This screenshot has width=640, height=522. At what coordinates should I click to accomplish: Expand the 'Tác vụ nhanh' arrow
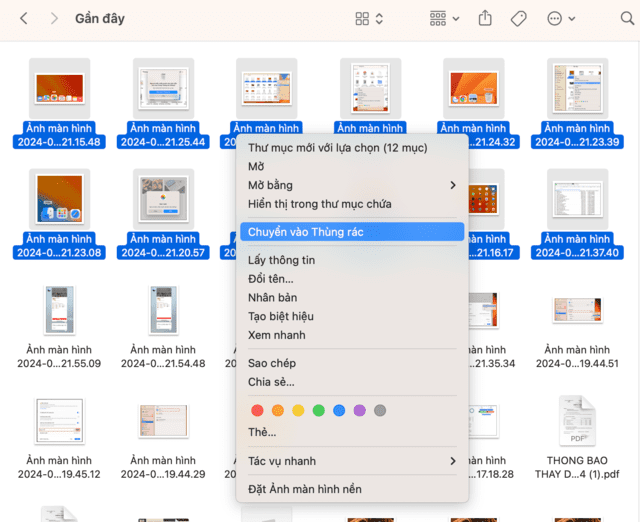pyautogui.click(x=453, y=461)
